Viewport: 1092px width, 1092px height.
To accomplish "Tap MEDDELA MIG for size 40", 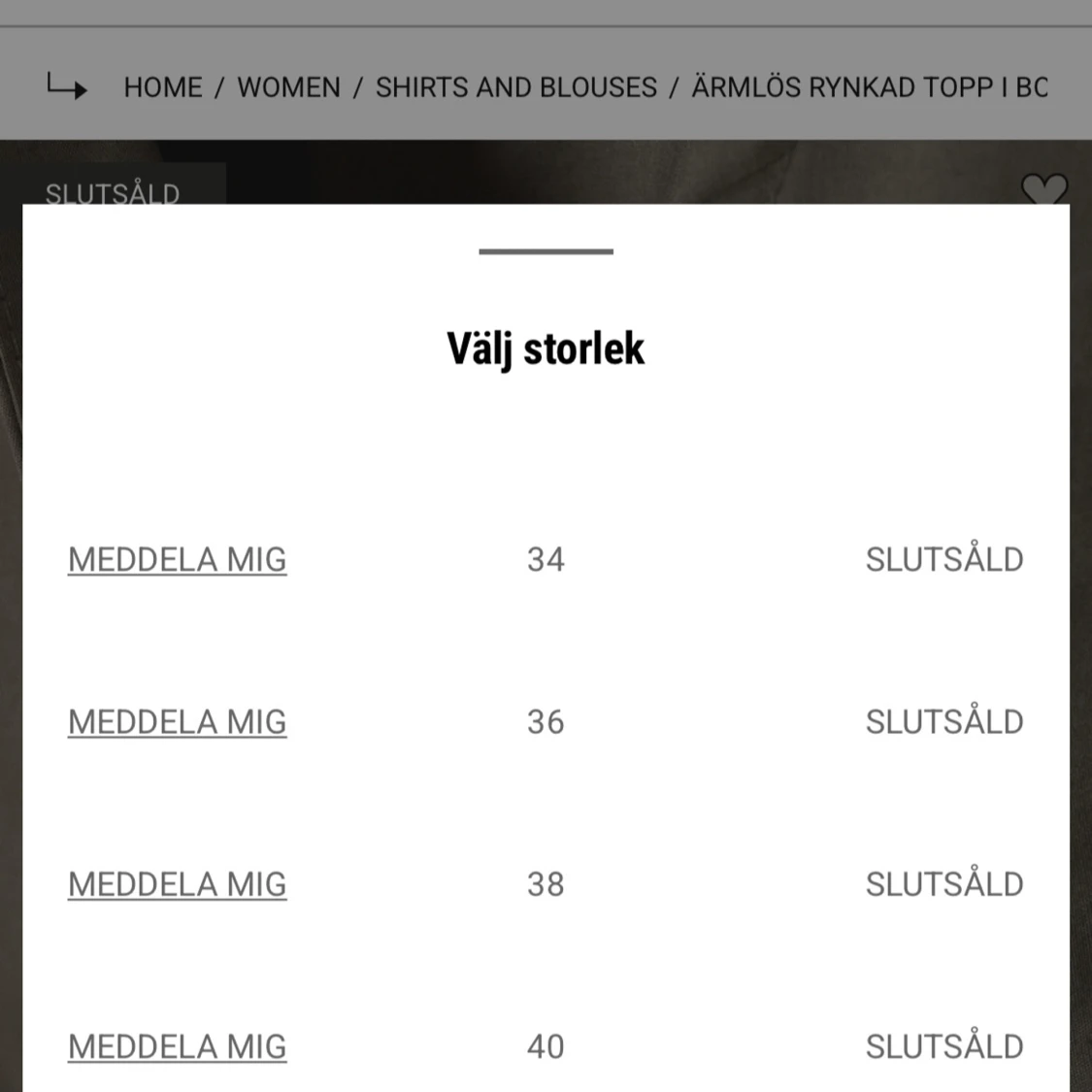I will [178, 1046].
